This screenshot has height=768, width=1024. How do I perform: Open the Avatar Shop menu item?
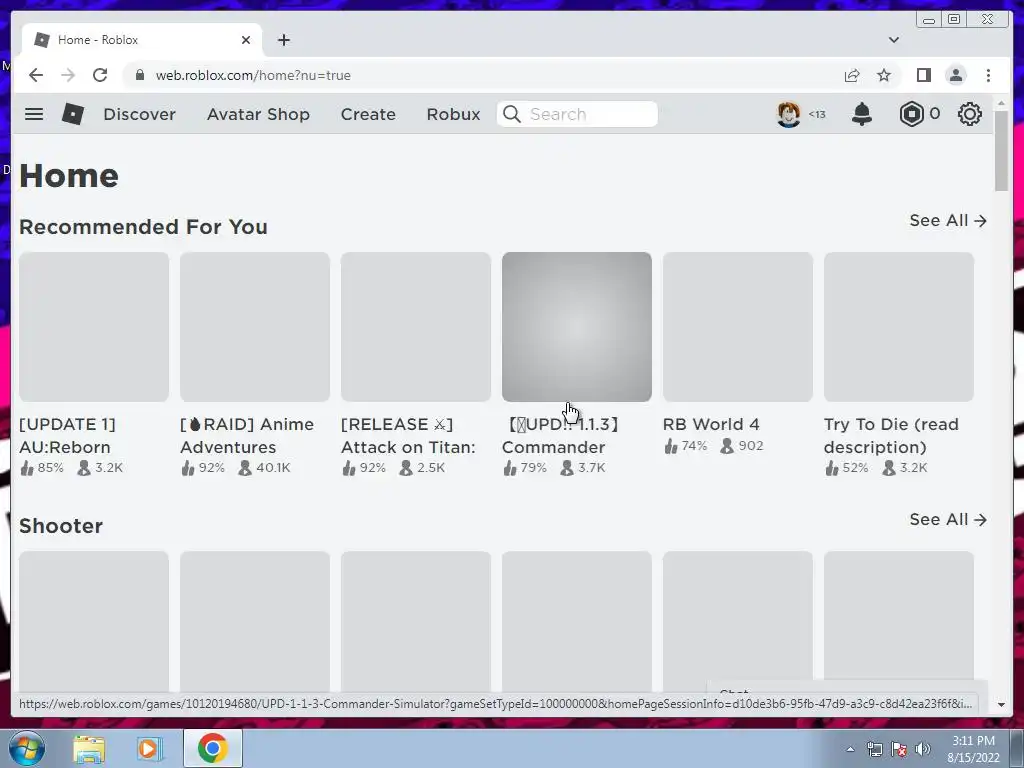click(x=258, y=114)
